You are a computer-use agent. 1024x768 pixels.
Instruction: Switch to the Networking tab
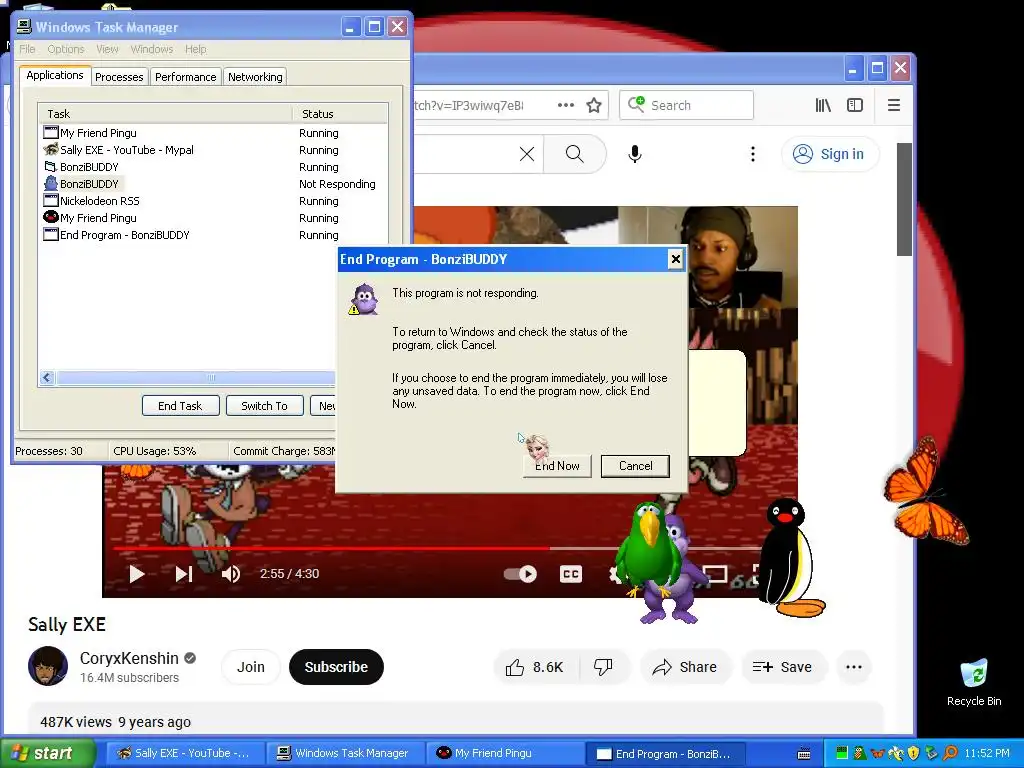point(255,76)
